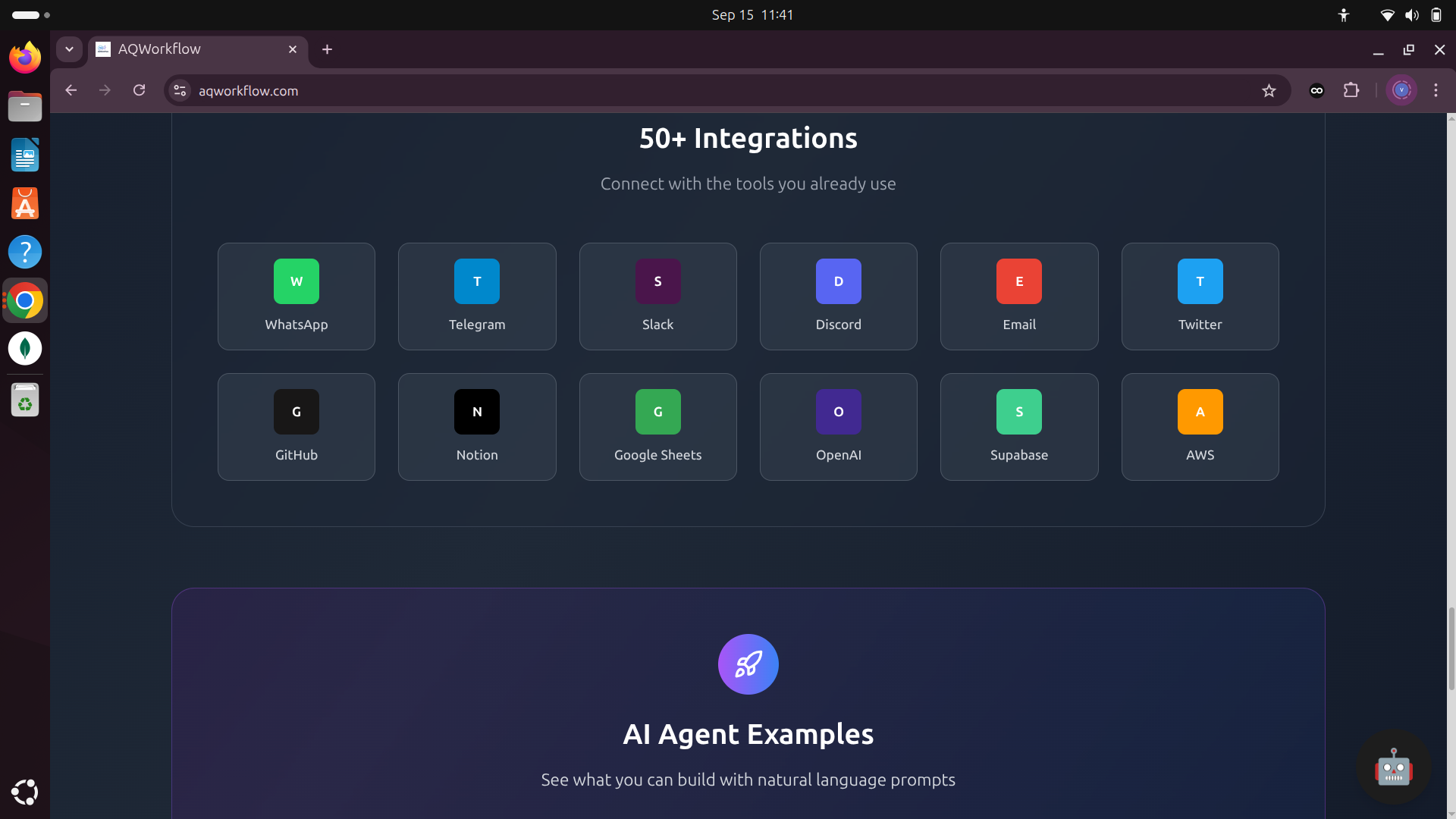Select the Email red E icon
This screenshot has height=819, width=1456.
click(x=1019, y=281)
